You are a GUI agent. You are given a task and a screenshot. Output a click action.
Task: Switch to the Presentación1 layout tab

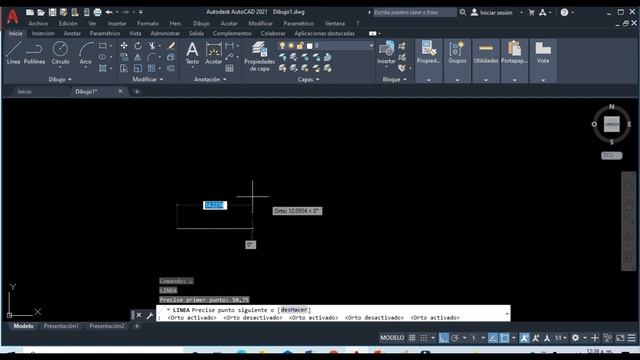(61, 326)
